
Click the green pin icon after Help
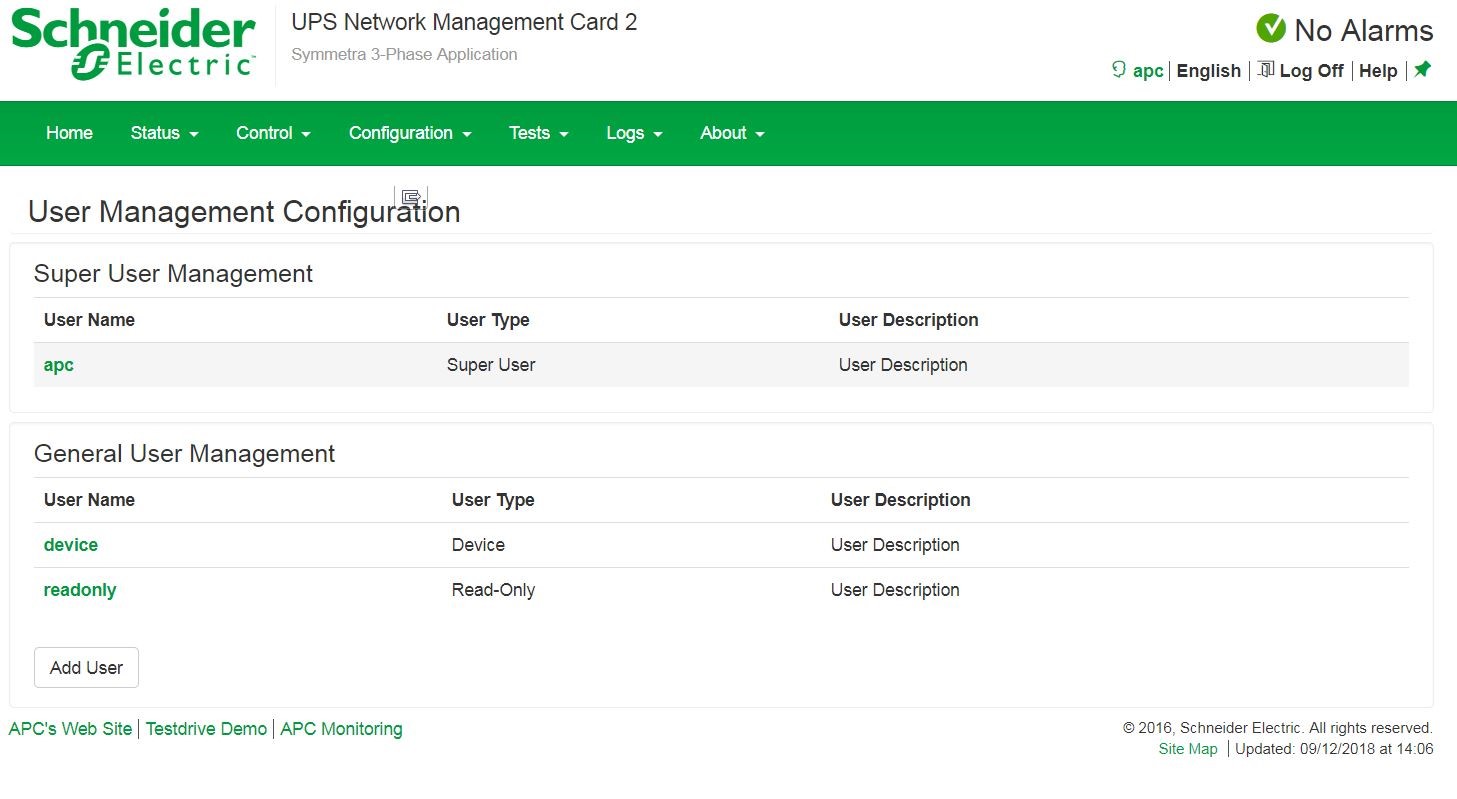point(1422,70)
